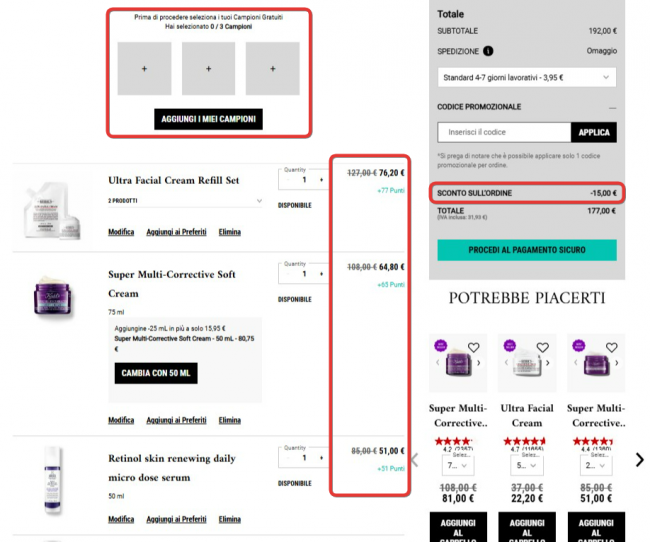Click Elimina for Super Multi-Corrective Soft Cream

pos(229,420)
